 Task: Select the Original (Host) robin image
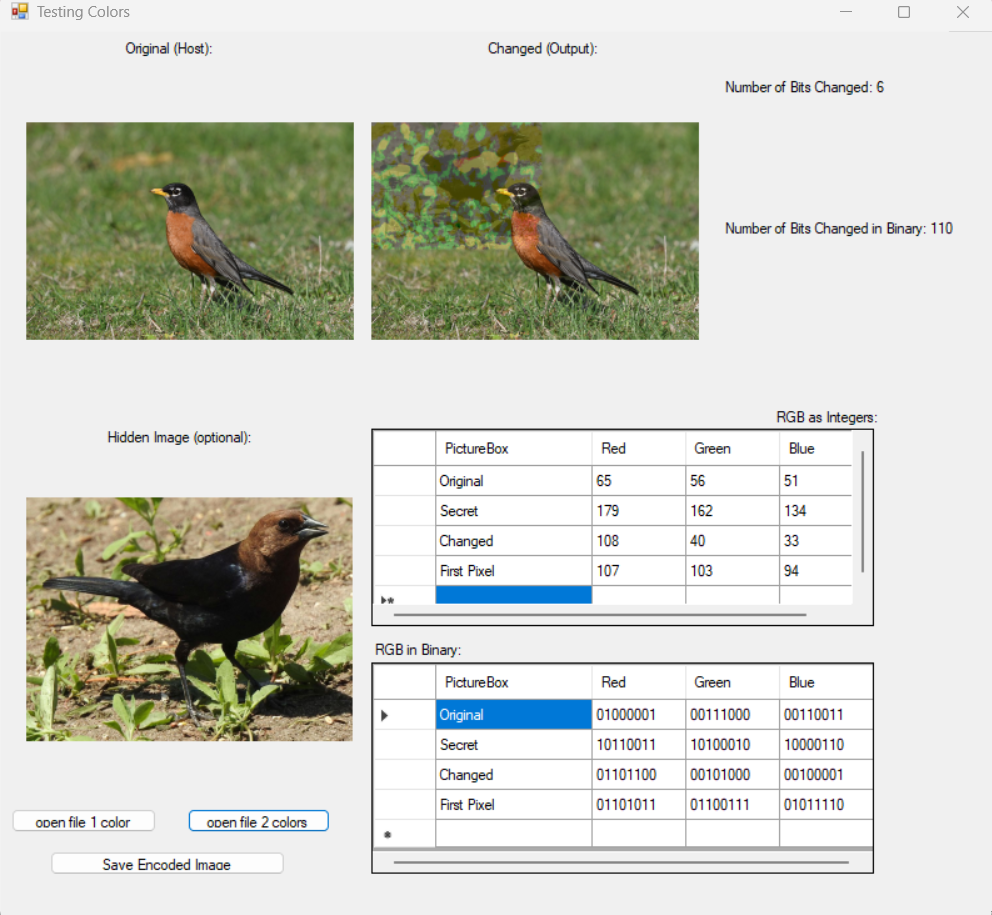(190, 231)
